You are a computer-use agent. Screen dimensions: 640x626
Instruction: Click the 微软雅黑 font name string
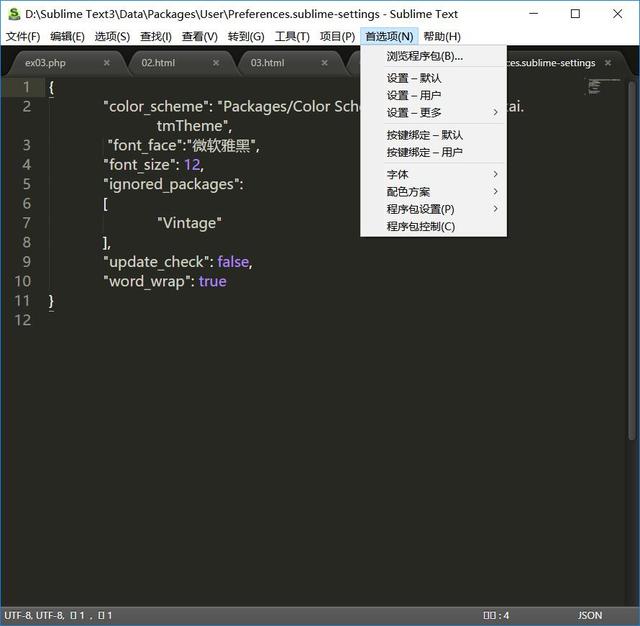[x=221, y=146]
